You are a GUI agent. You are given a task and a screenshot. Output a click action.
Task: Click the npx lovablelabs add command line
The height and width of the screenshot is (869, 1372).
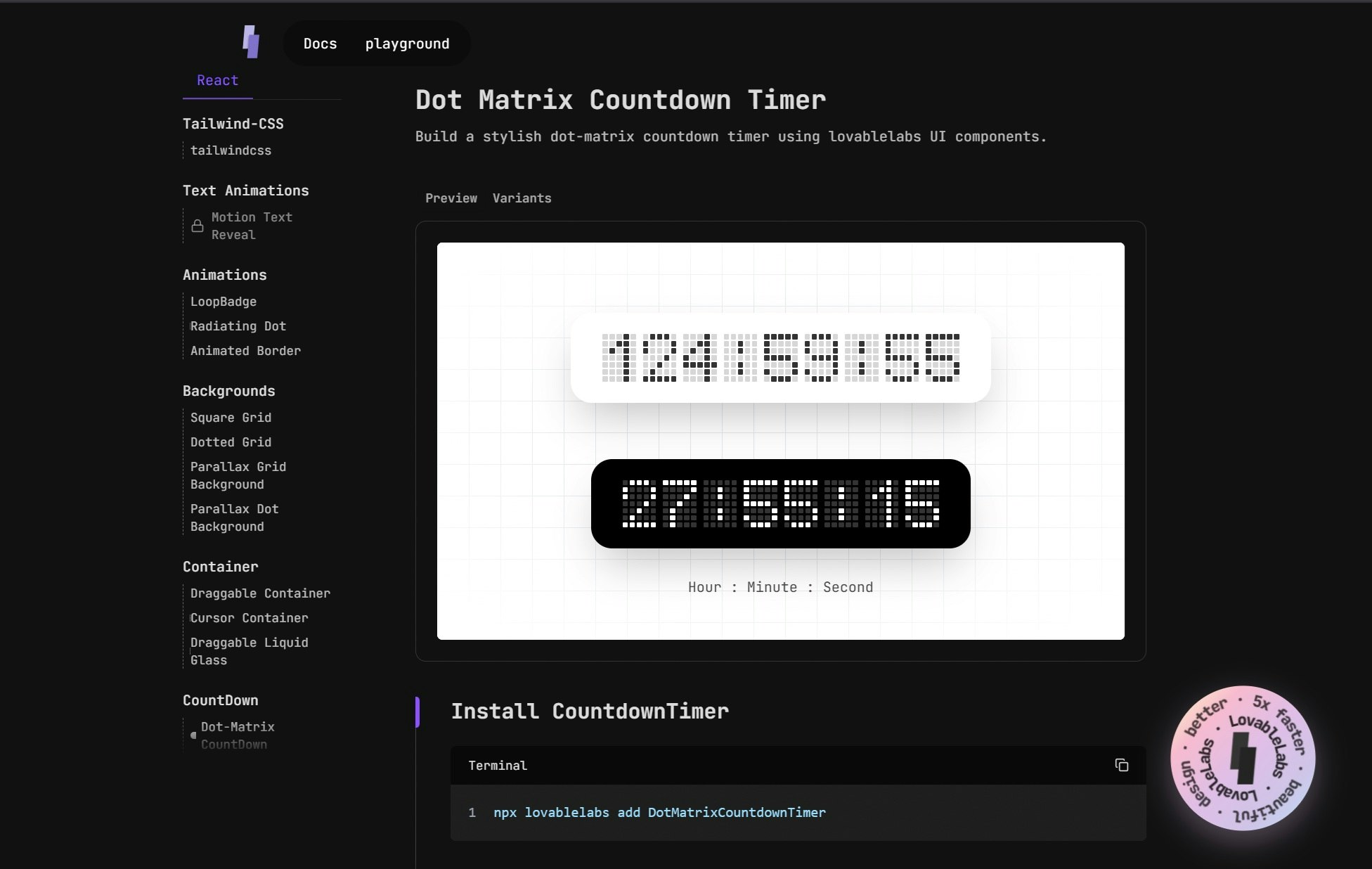(659, 812)
